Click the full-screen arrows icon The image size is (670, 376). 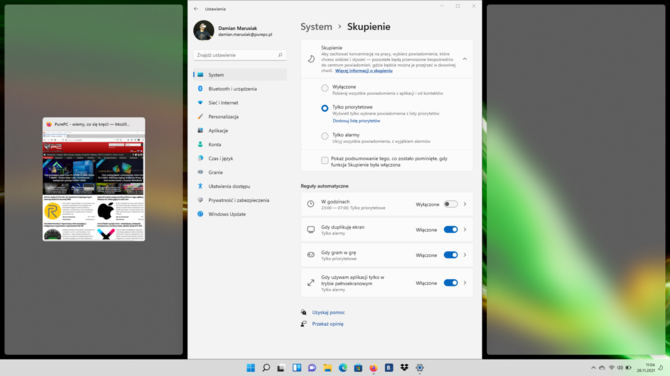(x=311, y=283)
